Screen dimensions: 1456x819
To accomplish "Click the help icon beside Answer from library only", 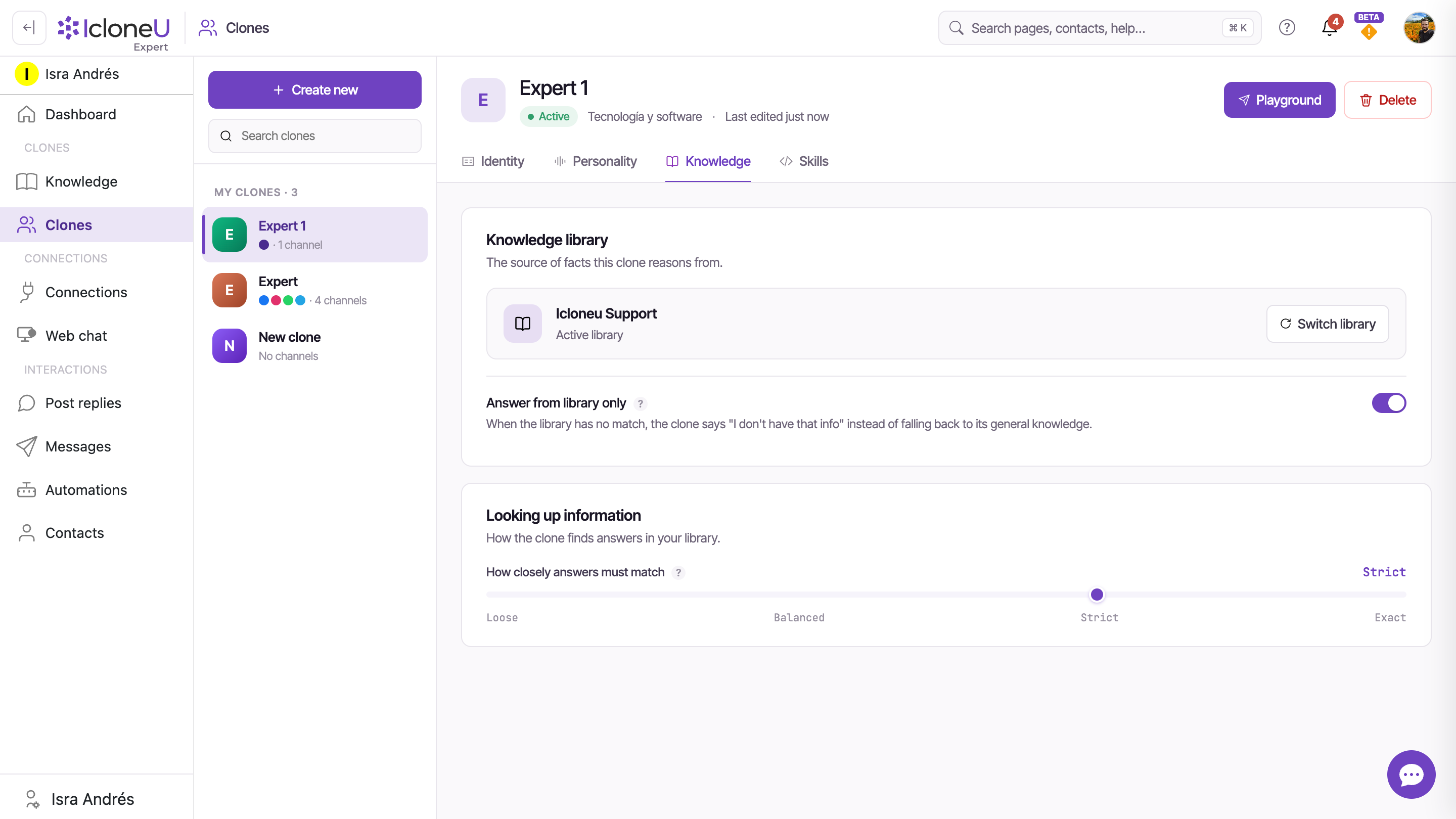I will [x=640, y=403].
